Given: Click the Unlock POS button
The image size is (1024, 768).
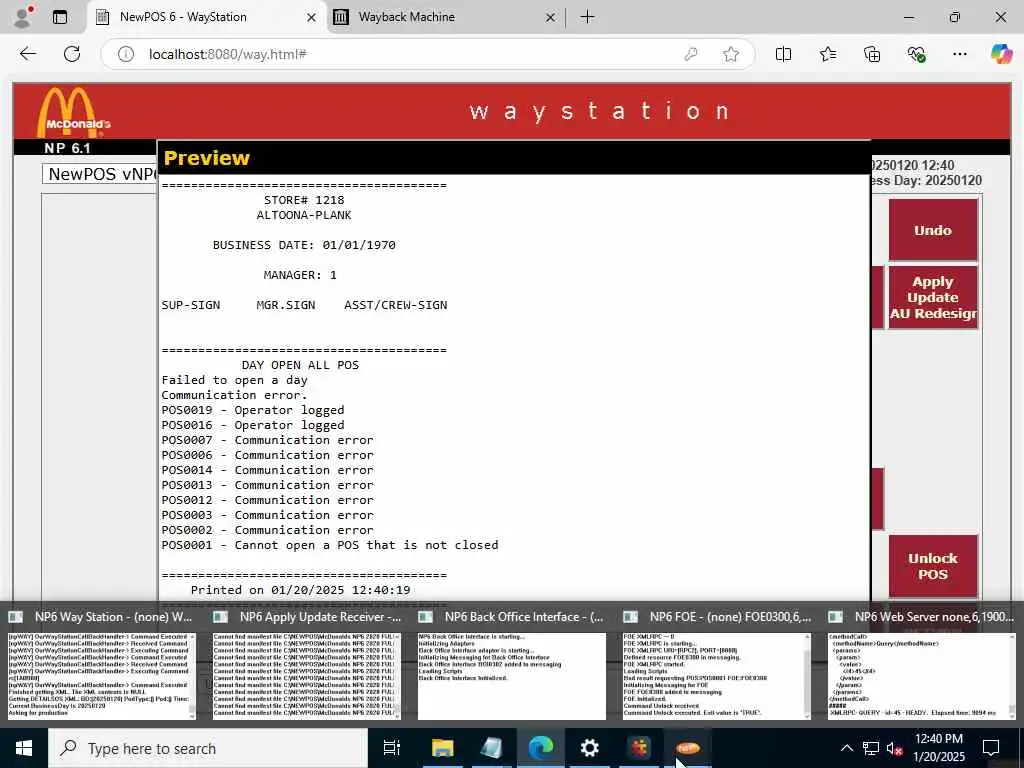Looking at the screenshot, I should pos(933,566).
